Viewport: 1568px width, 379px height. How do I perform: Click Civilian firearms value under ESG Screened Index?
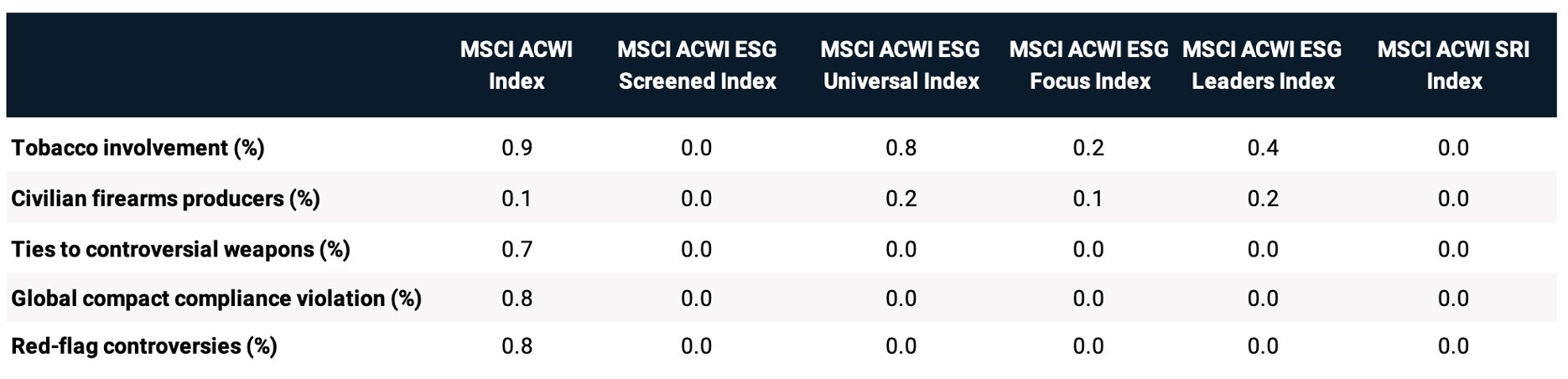696,199
